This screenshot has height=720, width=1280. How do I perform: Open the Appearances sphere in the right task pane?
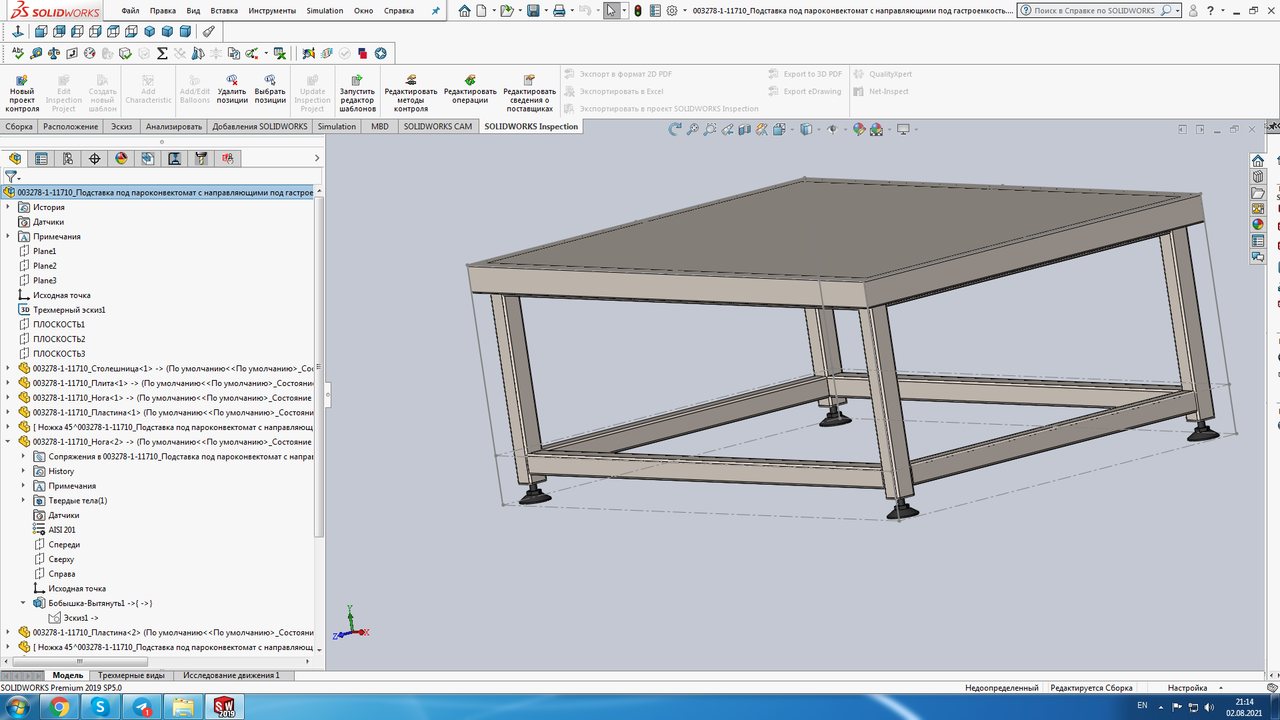(1258, 225)
